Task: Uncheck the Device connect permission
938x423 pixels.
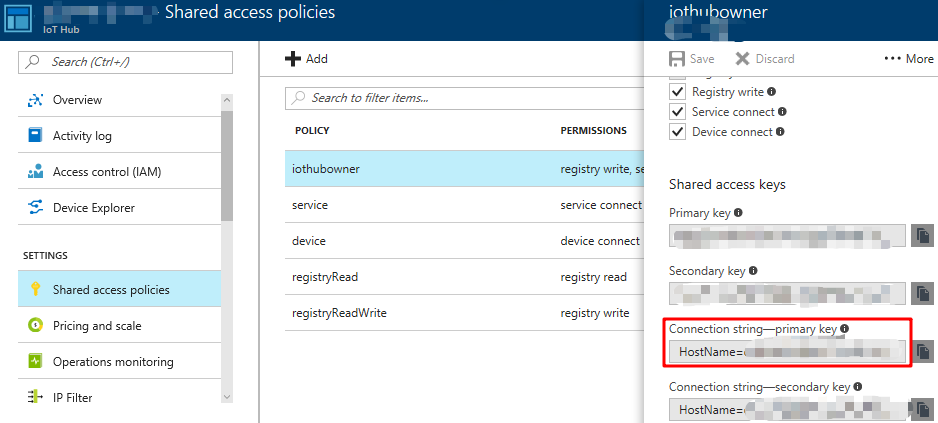Action: [677, 132]
